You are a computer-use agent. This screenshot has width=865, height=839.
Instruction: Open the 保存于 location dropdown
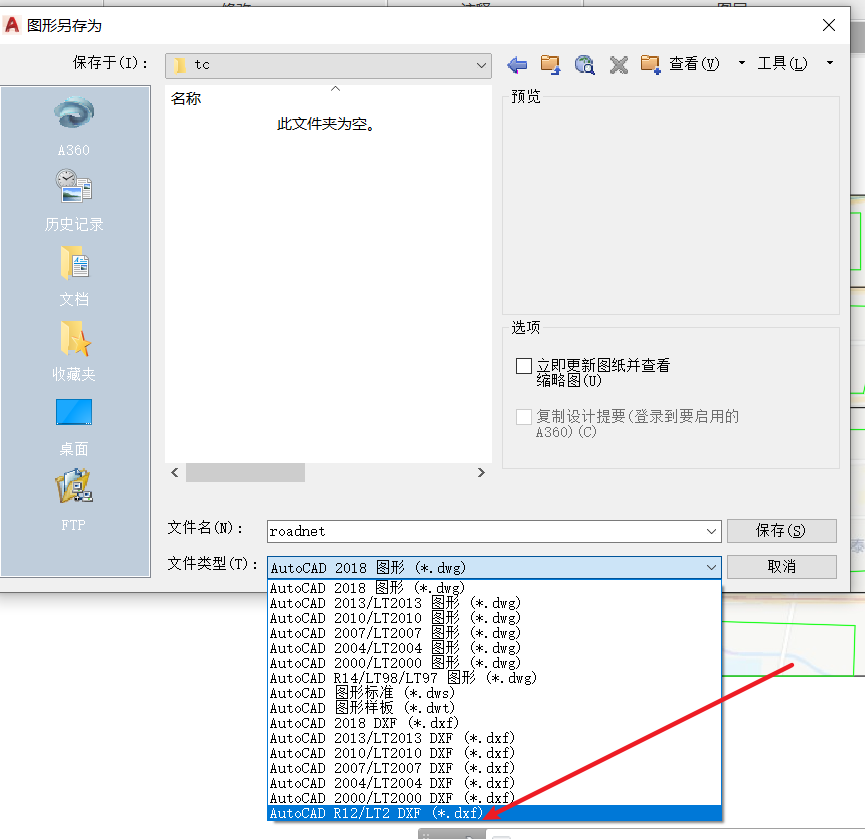click(484, 64)
